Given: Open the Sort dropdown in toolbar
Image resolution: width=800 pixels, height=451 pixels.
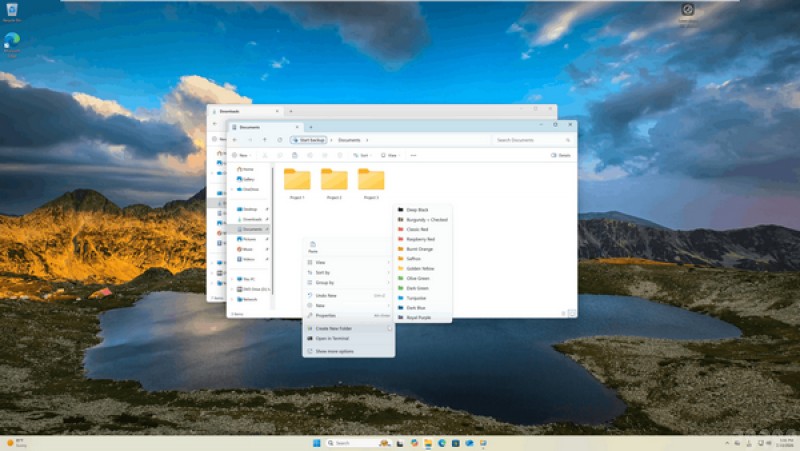Looking at the screenshot, I should coord(363,155).
